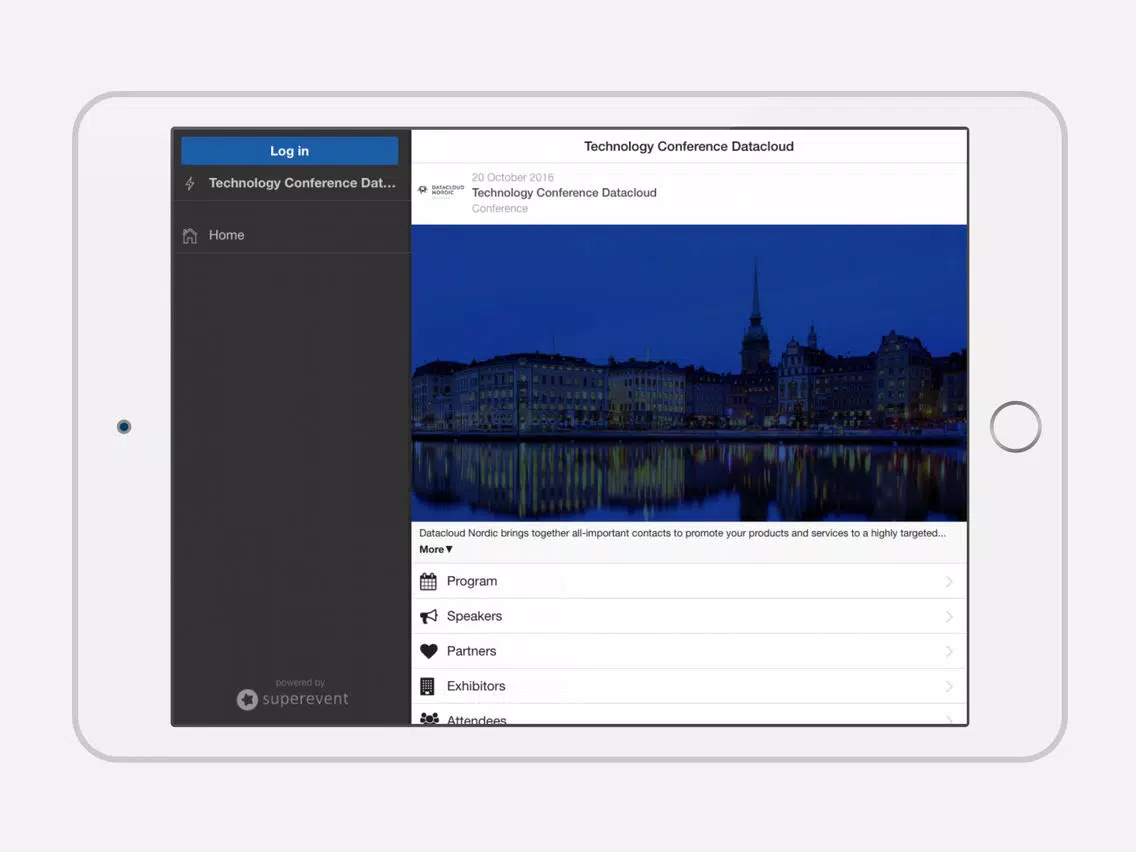Click the chevron on the Speakers row

point(949,617)
